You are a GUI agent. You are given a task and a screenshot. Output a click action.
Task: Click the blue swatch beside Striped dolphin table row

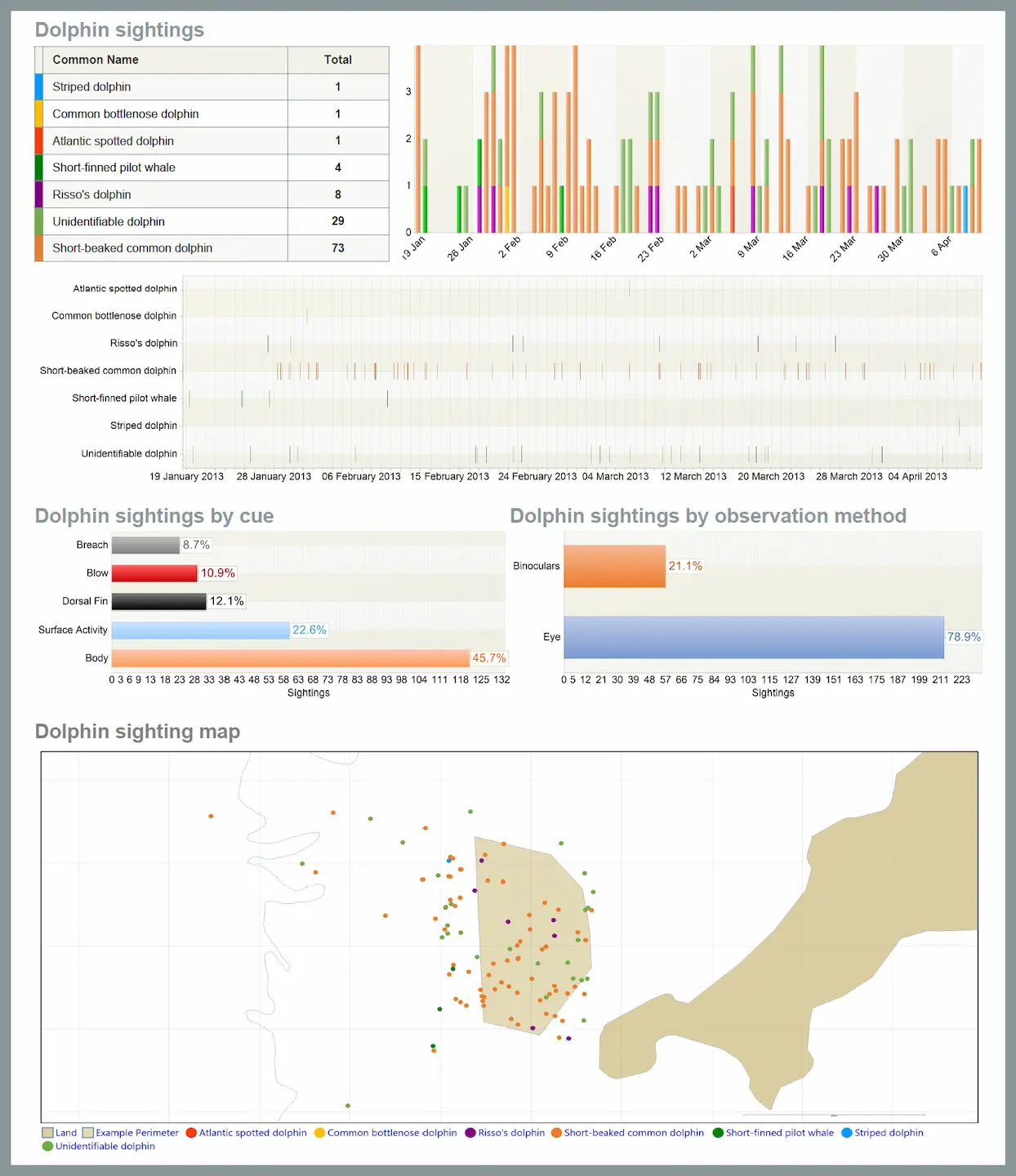pos(38,87)
